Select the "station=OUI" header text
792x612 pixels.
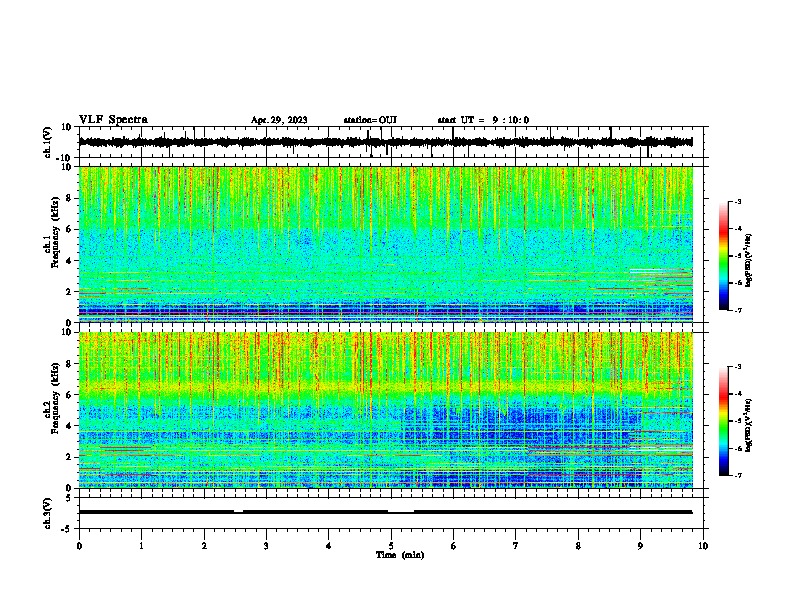coord(370,120)
